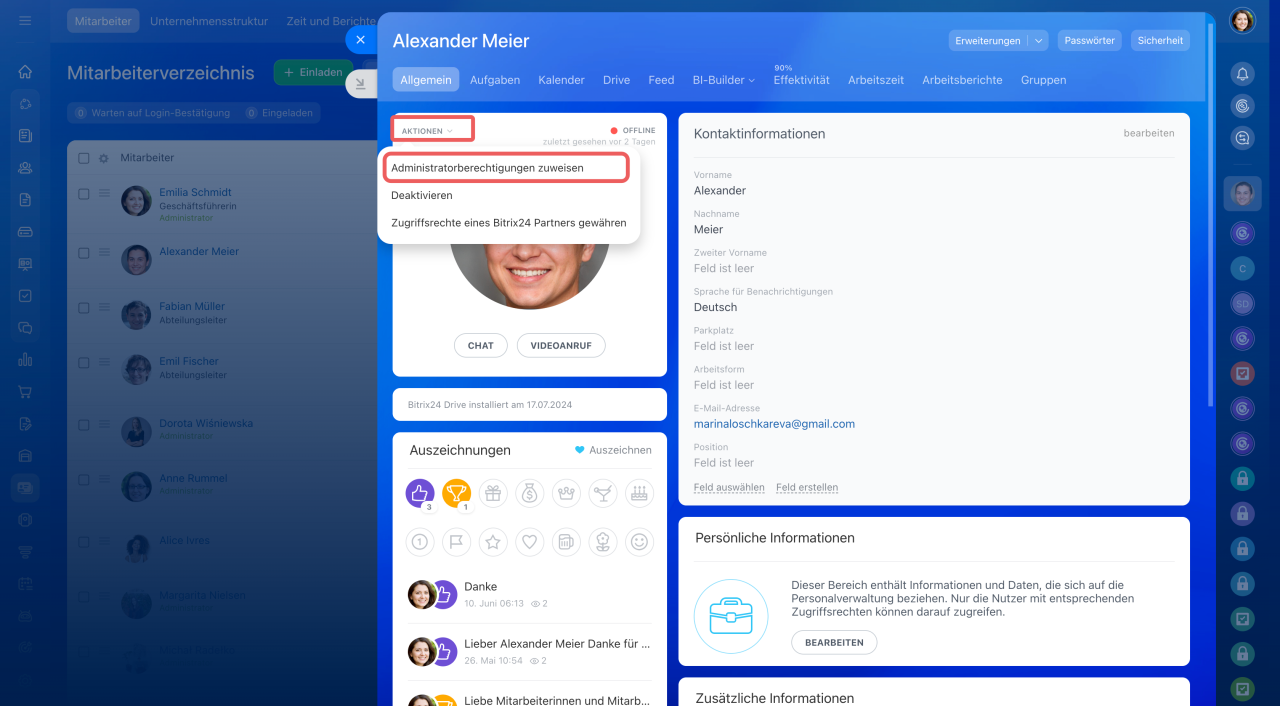
Task: Open the notifications bell in right sidebar
Action: click(x=1242, y=73)
